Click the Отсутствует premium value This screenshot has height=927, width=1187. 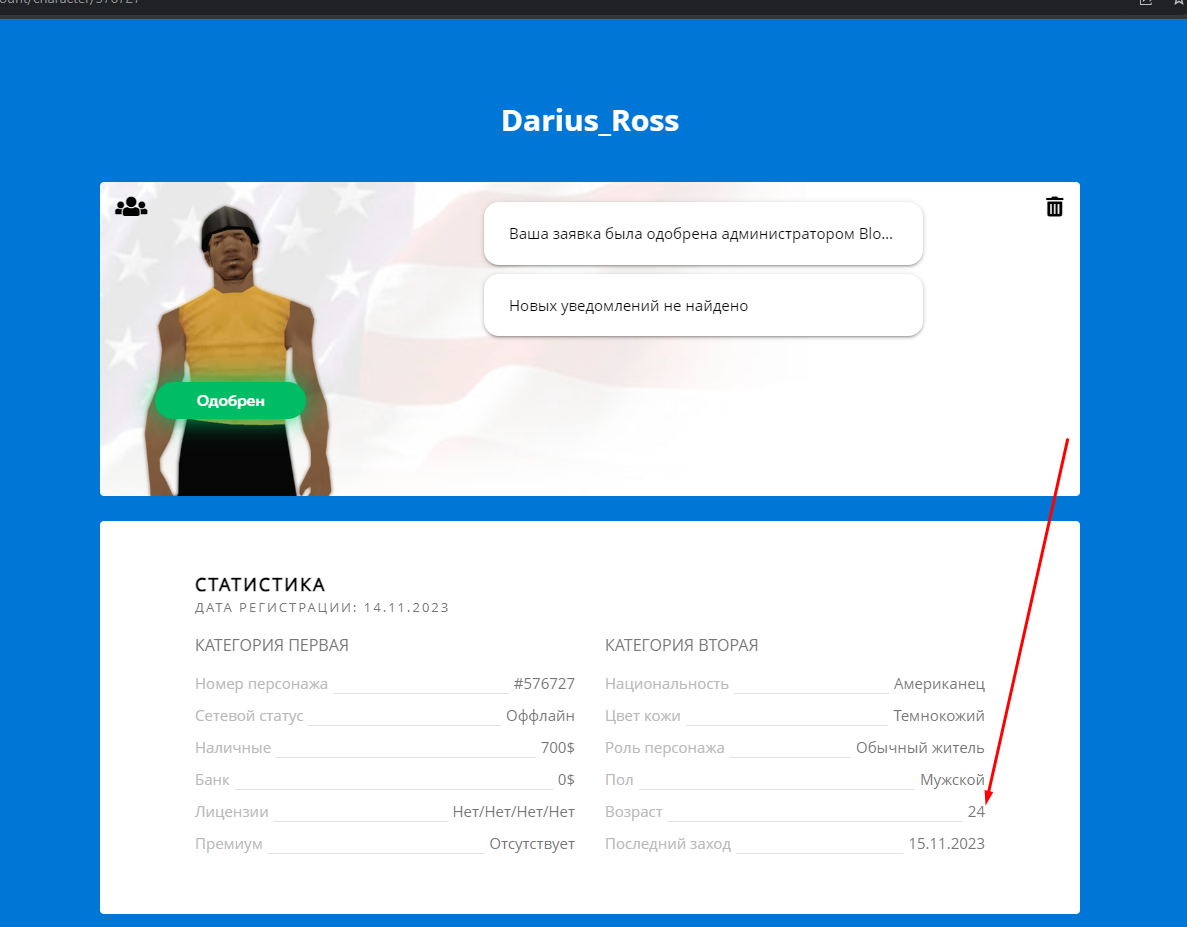click(532, 844)
